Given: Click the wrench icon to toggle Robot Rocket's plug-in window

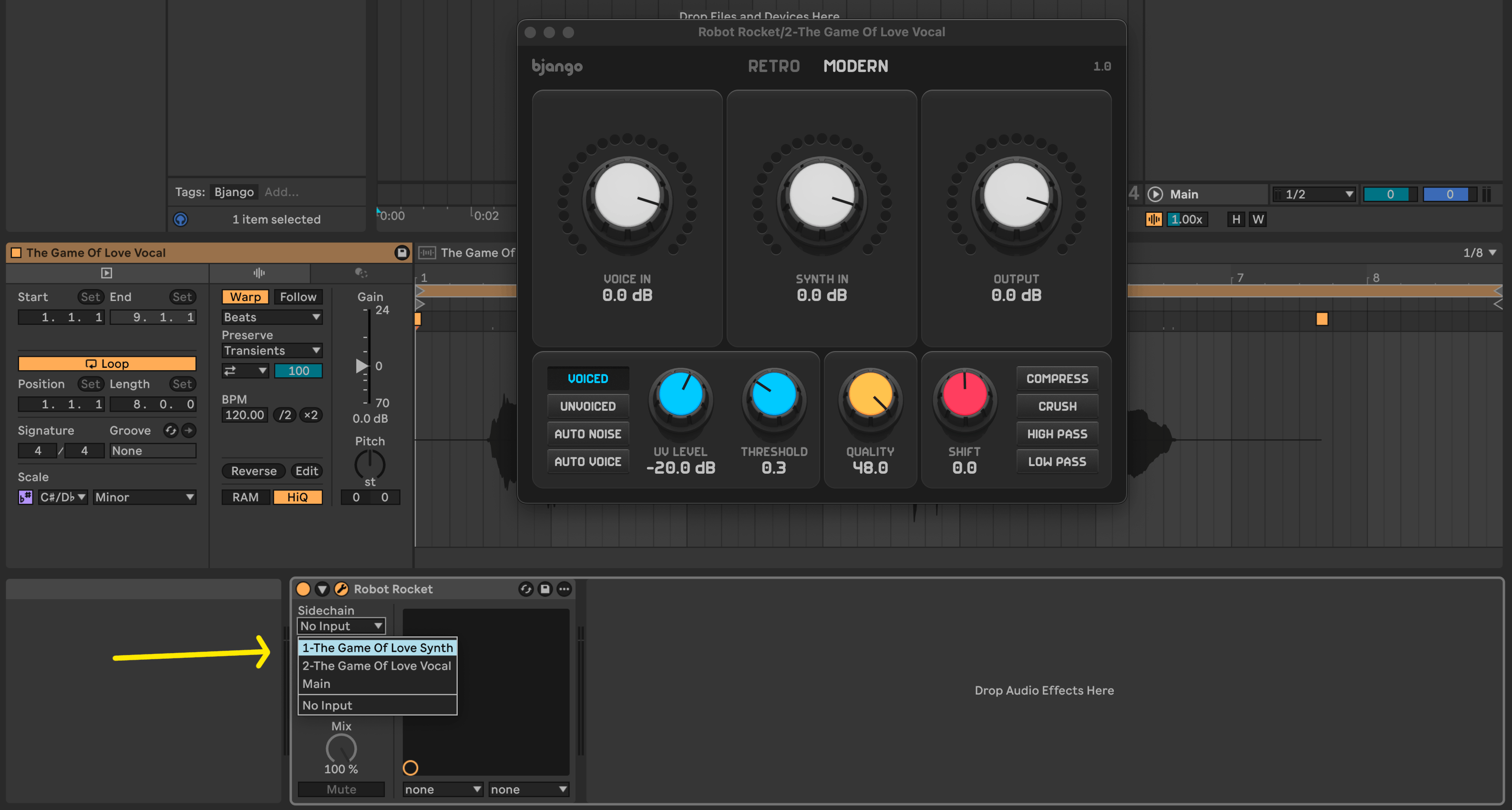Looking at the screenshot, I should pyautogui.click(x=341, y=589).
